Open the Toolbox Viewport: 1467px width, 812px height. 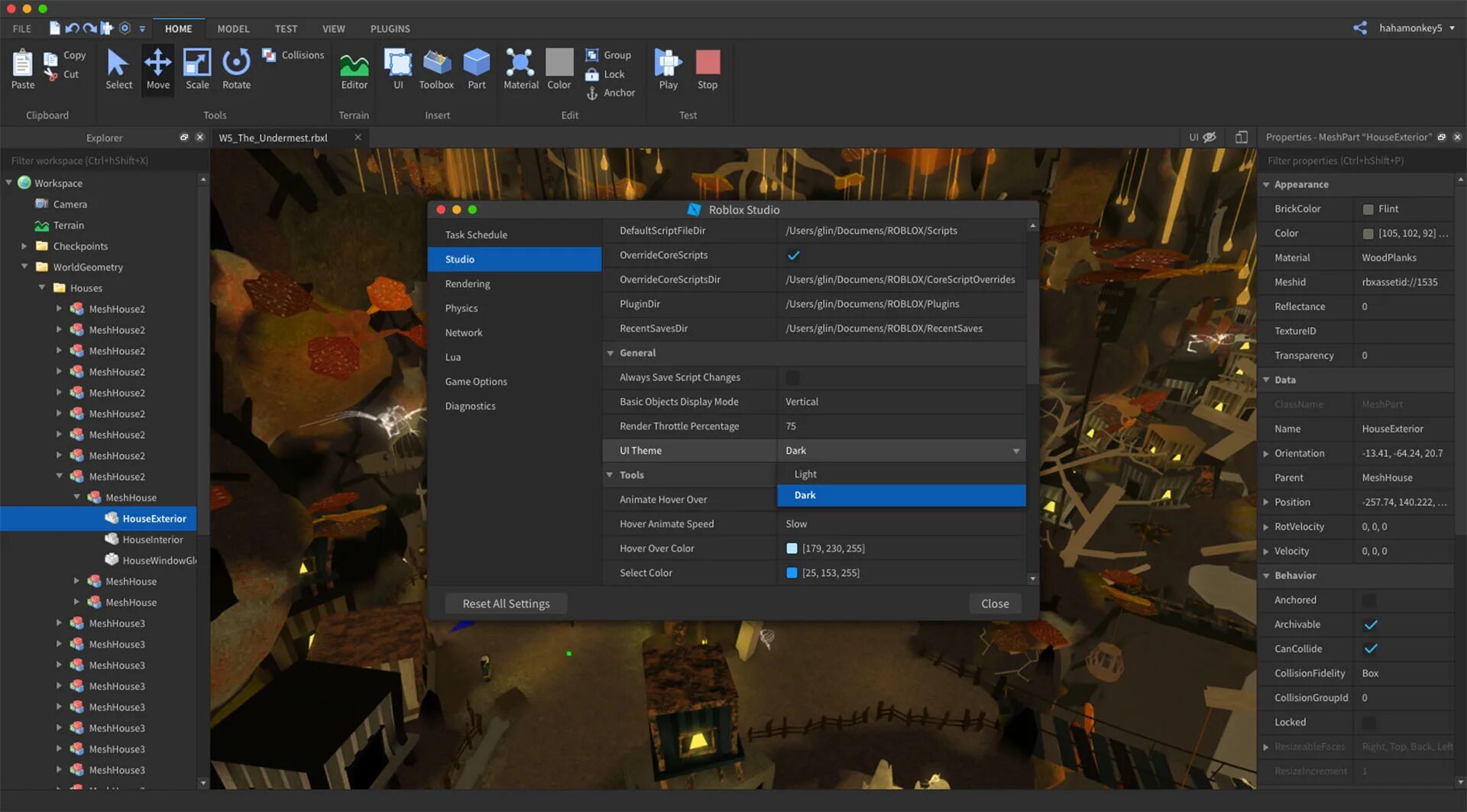click(436, 69)
